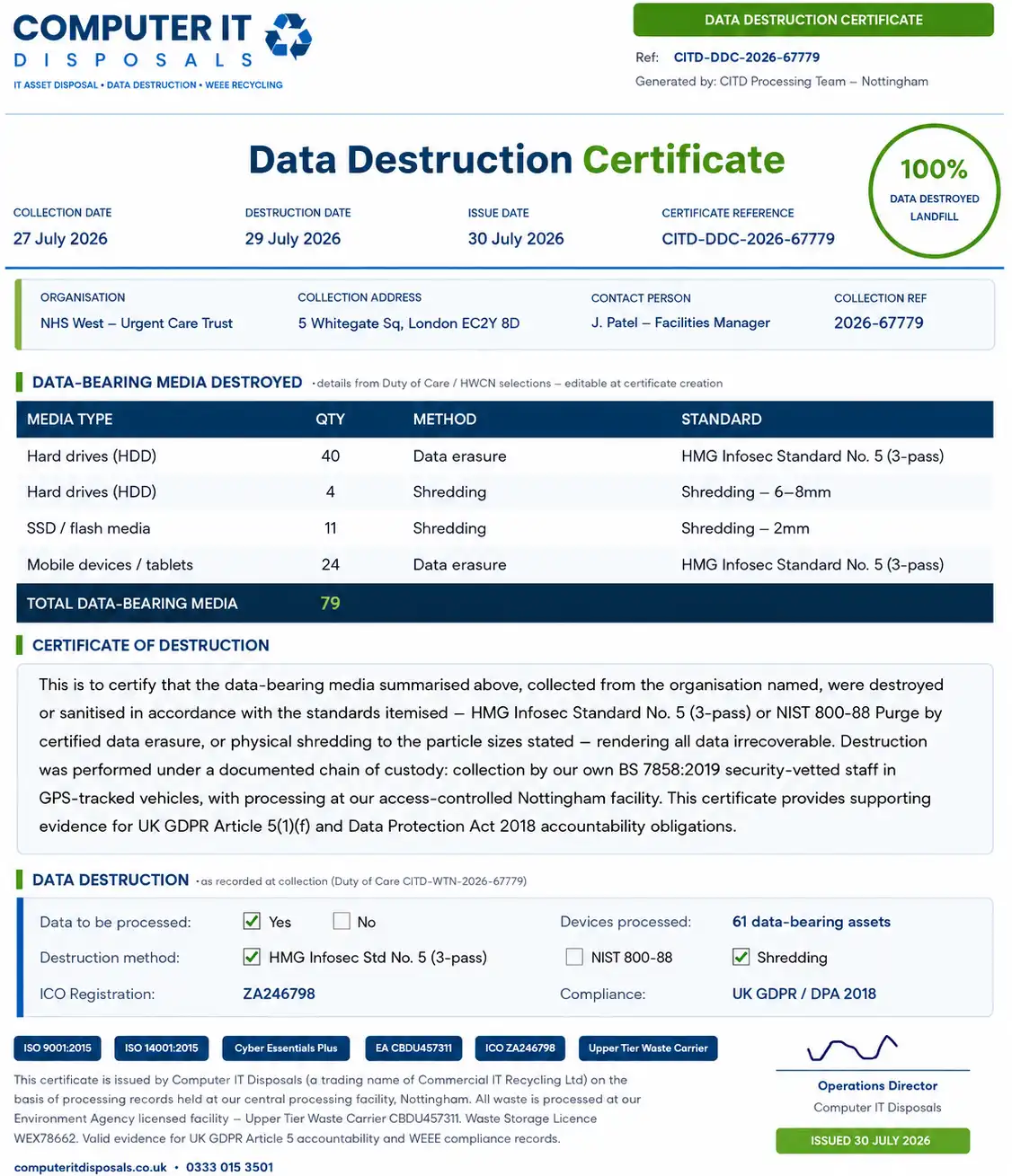Click the organisation NHS West – Urgent Care Trust

click(137, 323)
